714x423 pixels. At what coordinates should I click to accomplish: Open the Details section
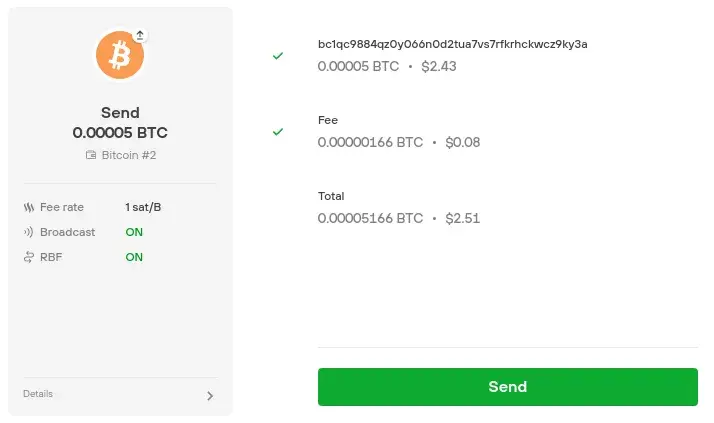click(x=120, y=394)
